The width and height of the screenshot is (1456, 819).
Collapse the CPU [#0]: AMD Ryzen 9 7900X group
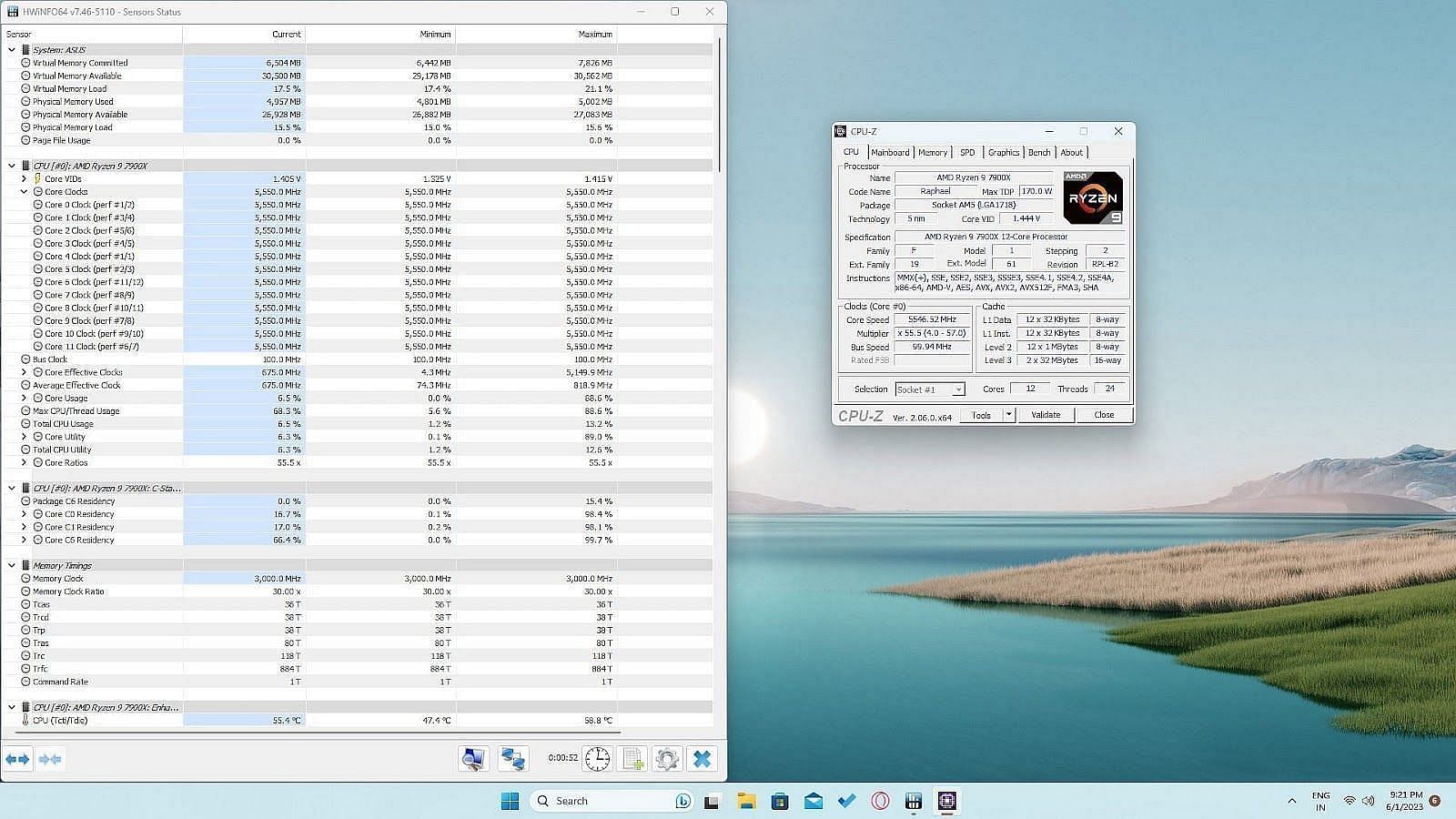pyautogui.click(x=12, y=166)
